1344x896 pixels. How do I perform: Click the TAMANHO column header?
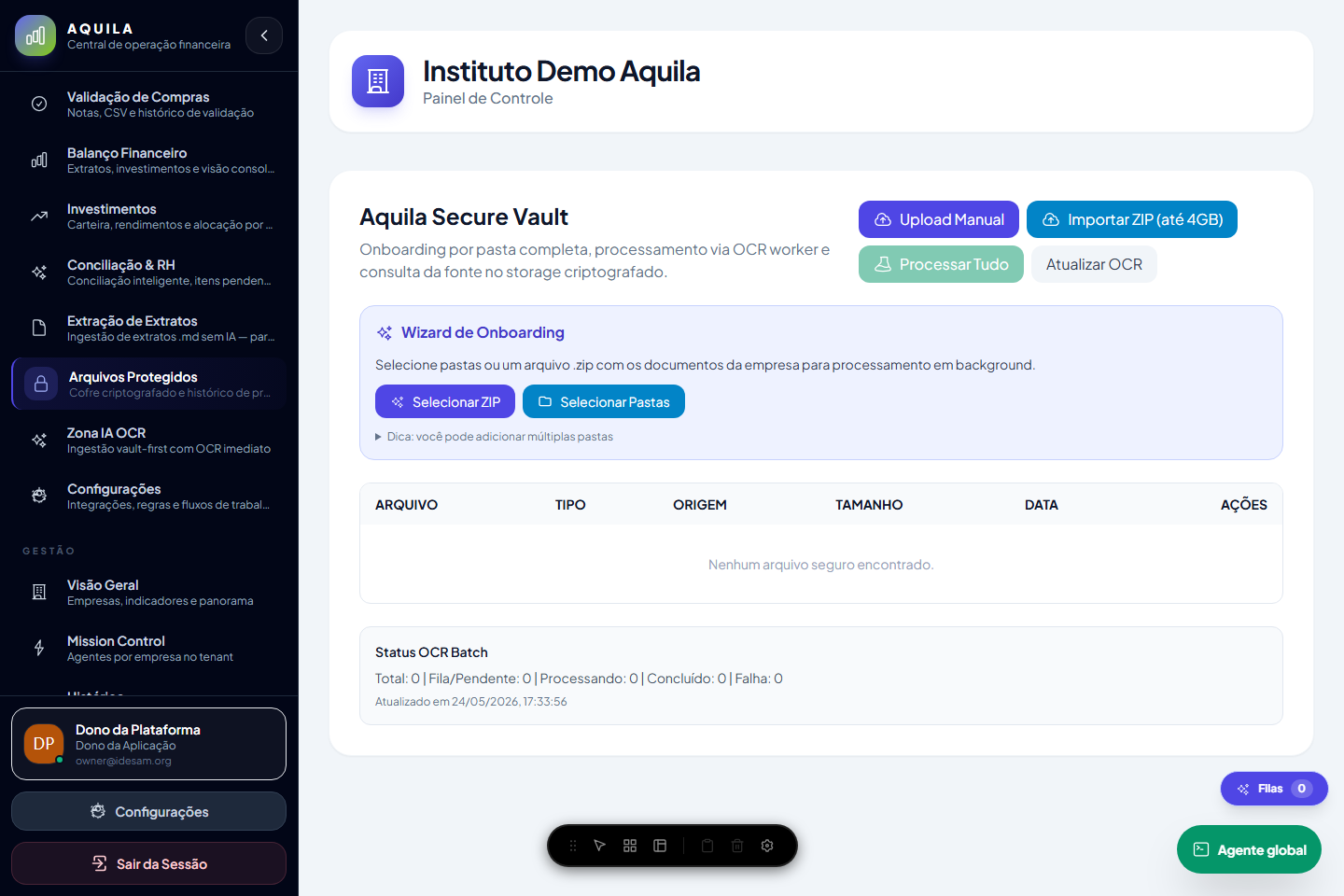pos(869,505)
